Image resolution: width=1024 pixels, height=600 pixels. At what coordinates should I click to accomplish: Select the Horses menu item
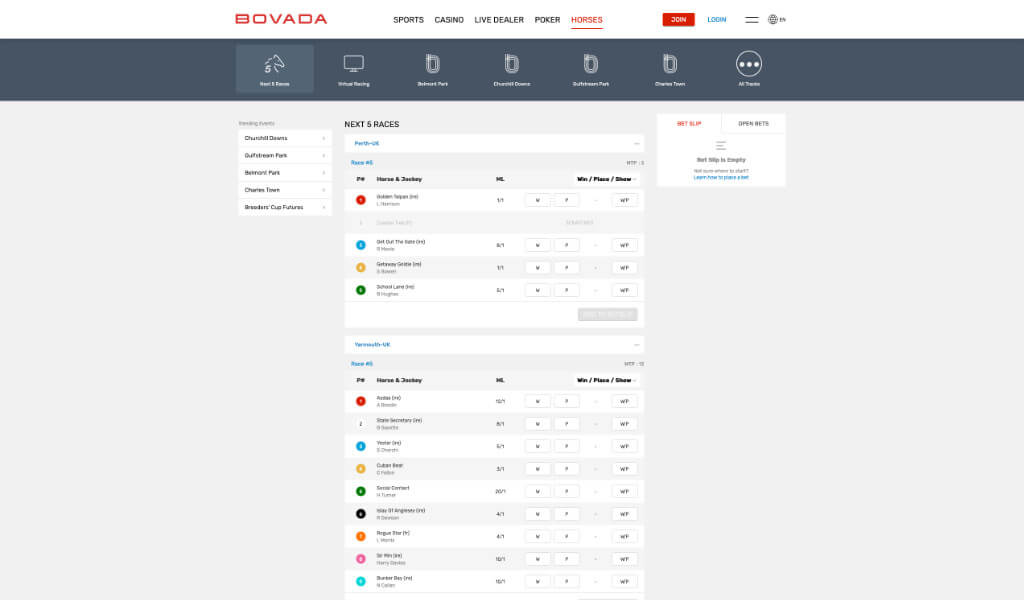(586, 20)
